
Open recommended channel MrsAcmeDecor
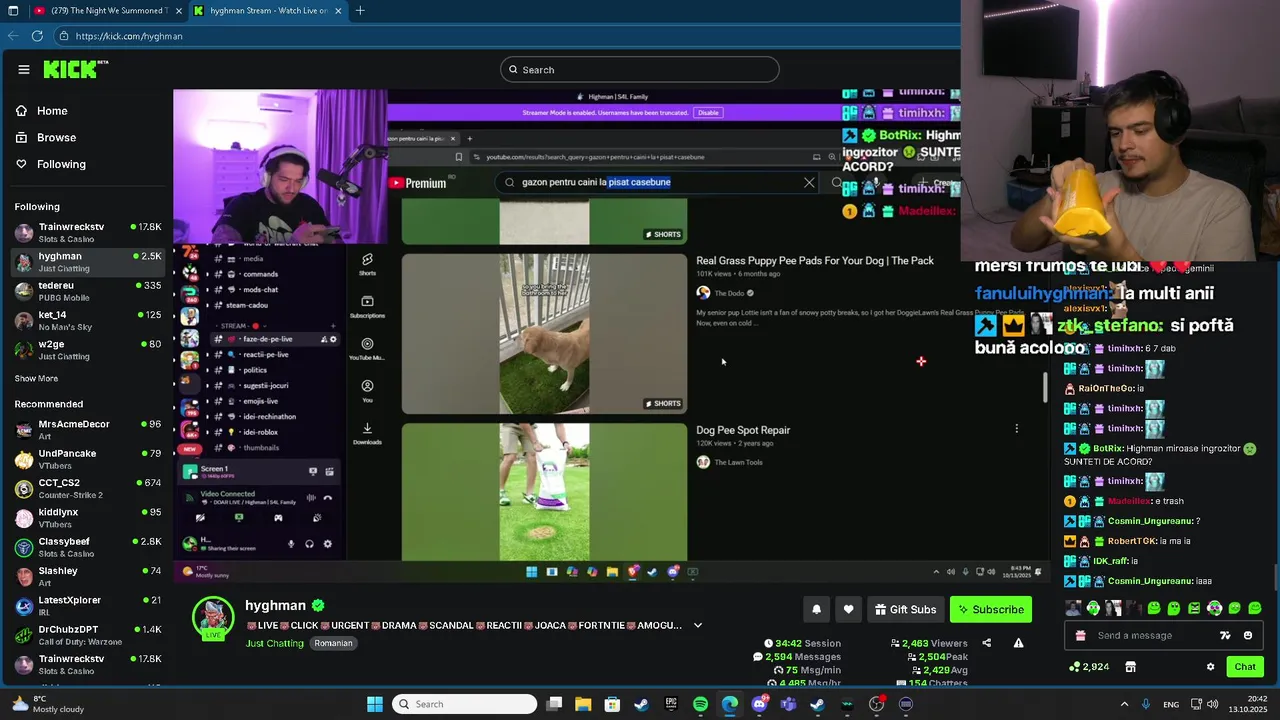[x=87, y=429]
